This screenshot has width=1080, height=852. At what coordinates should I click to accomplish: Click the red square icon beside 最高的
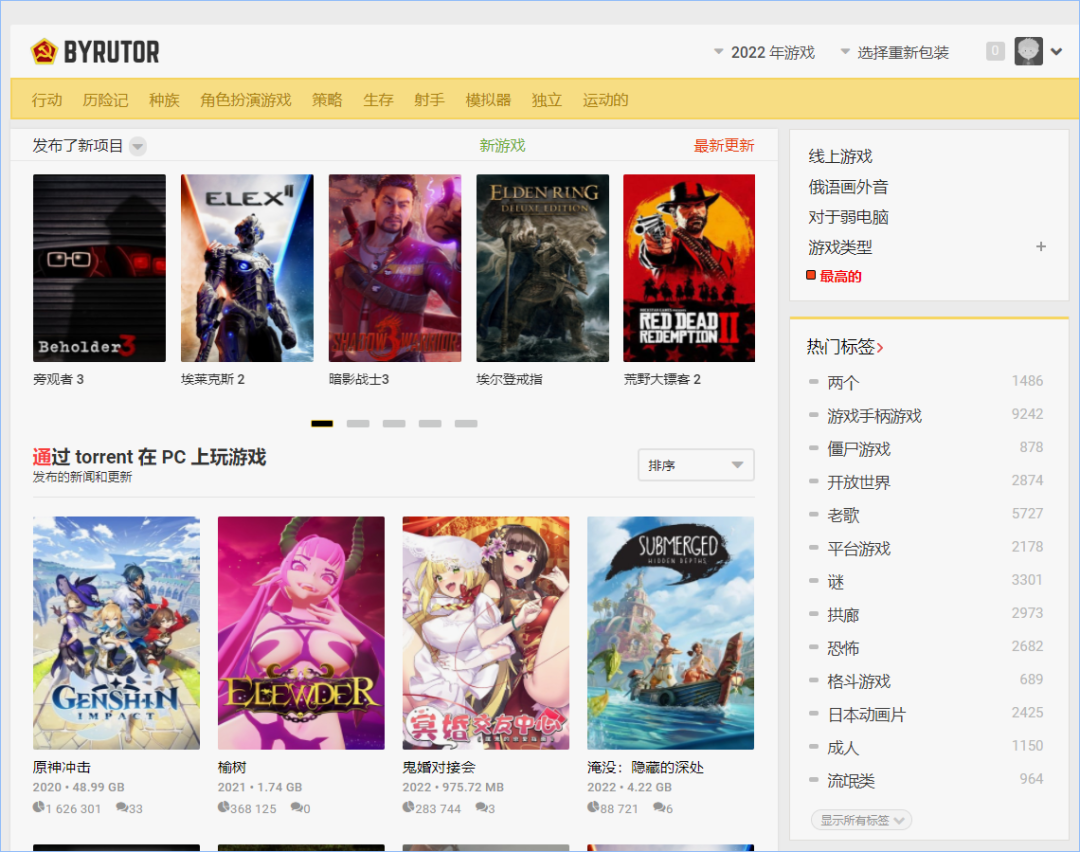point(810,275)
